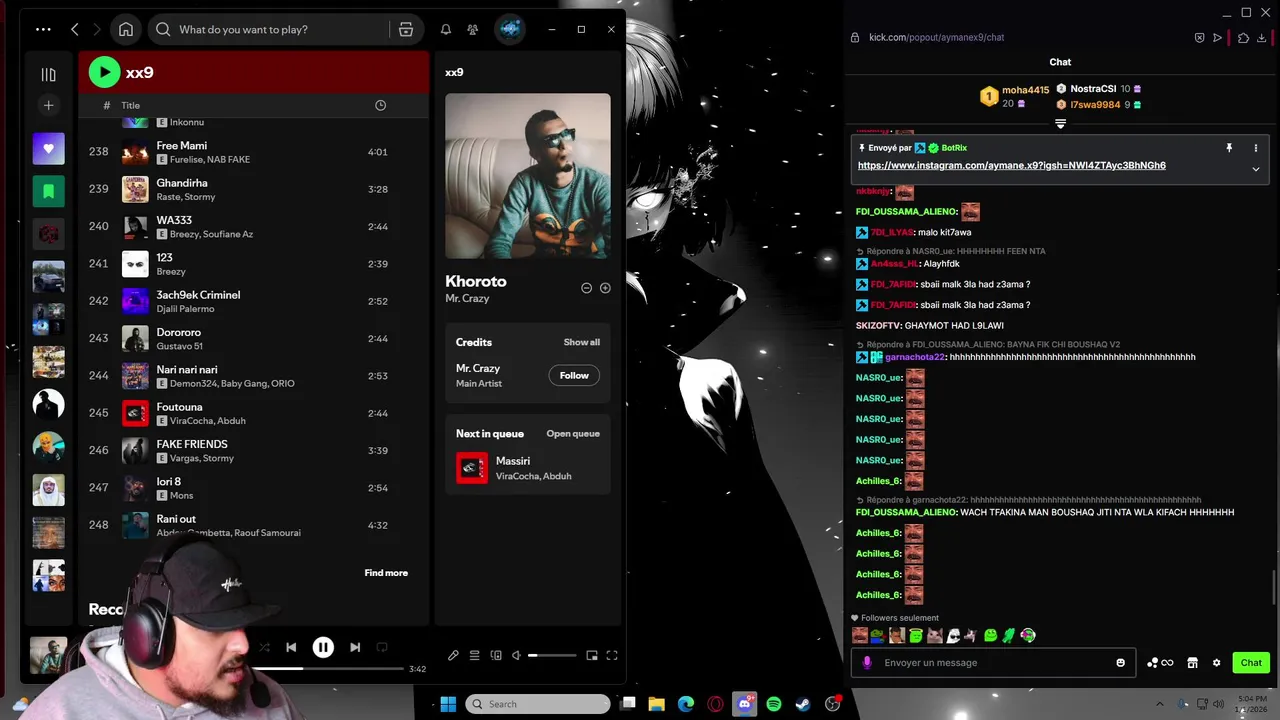This screenshot has height=720, width=1280.
Task: Open the Kick chat shop icon
Action: click(x=1192, y=662)
